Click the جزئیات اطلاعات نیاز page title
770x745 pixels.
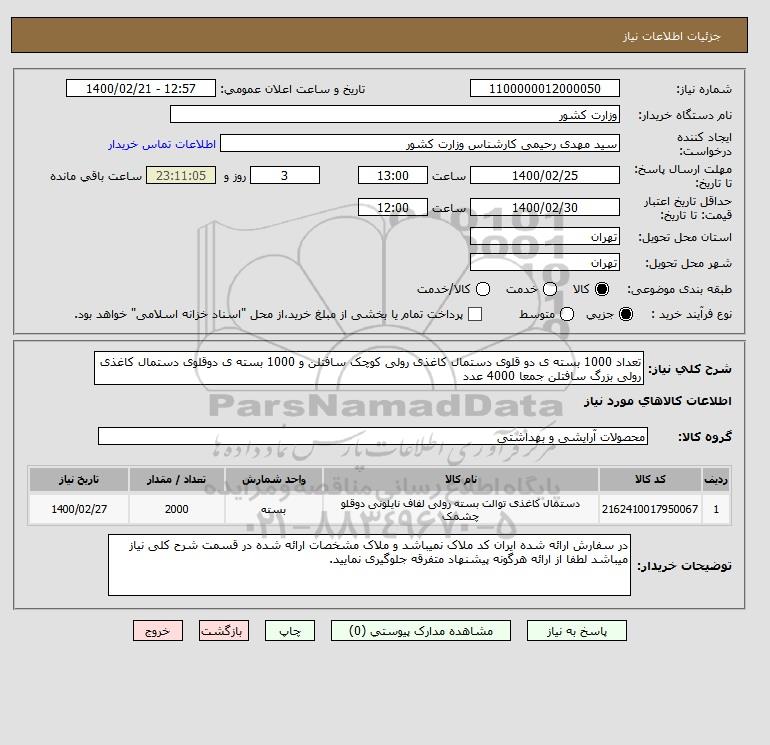click(x=671, y=36)
